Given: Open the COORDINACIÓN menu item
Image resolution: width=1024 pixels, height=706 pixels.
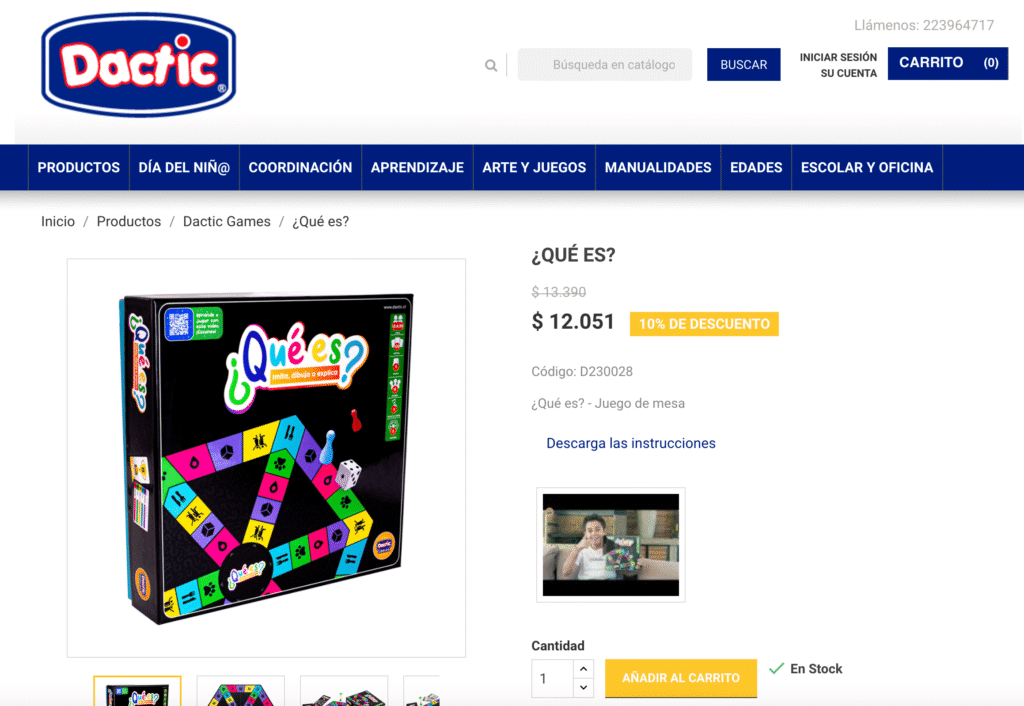Looking at the screenshot, I should 300,168.
